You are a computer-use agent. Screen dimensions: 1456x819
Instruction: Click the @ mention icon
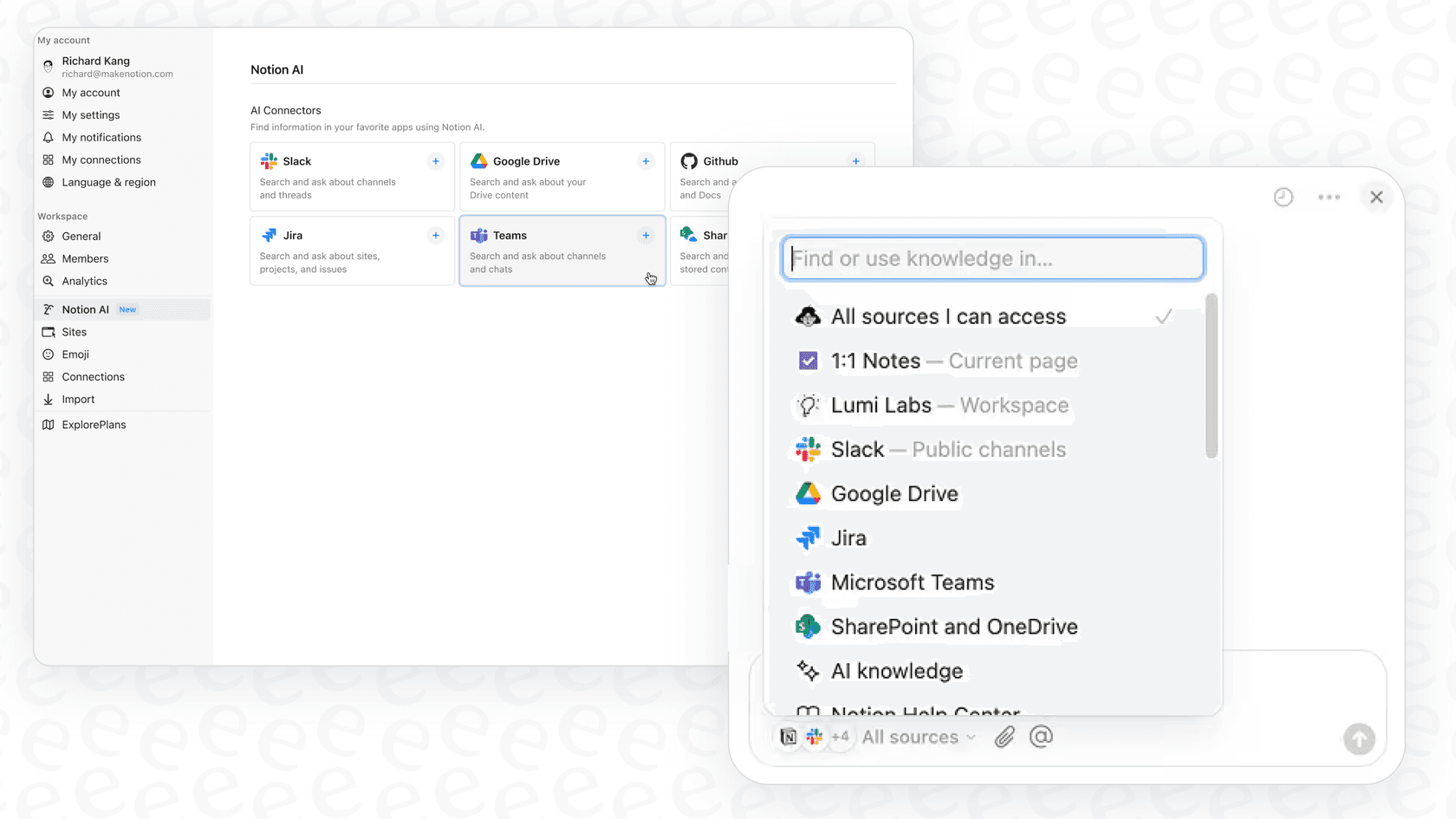tap(1041, 737)
